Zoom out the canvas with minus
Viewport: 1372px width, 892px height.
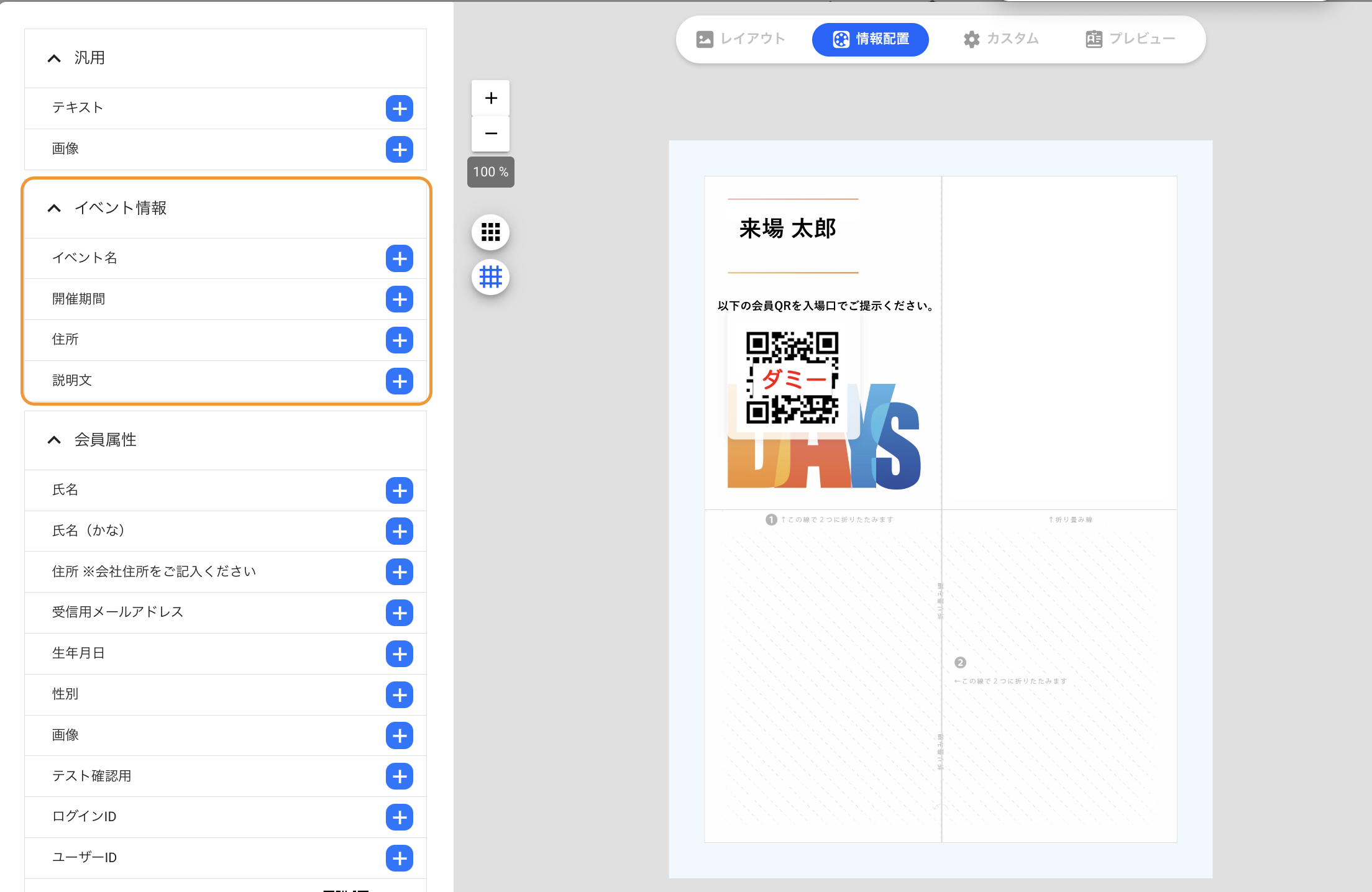[x=491, y=134]
